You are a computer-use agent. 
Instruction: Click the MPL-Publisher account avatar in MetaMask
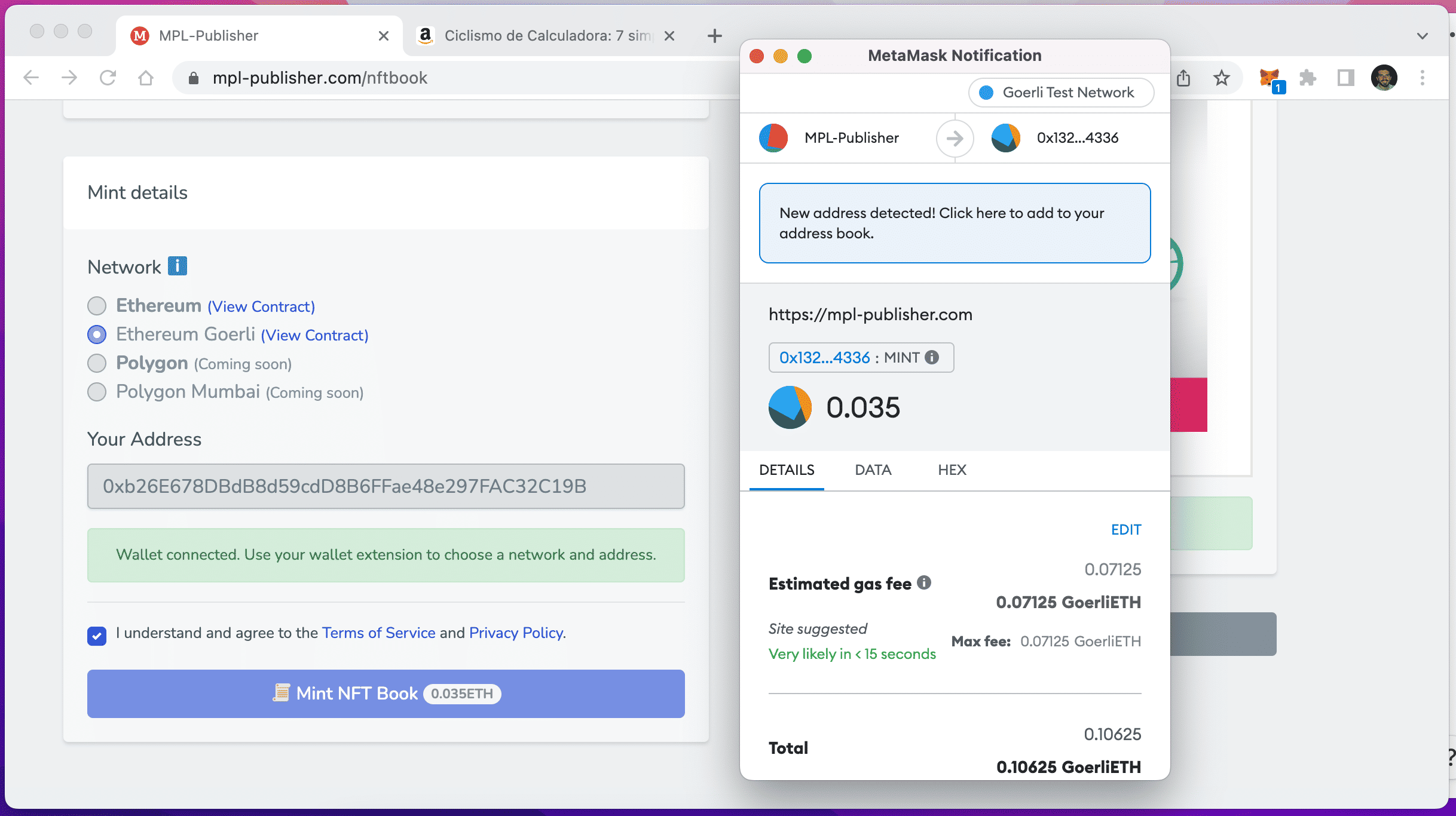[x=773, y=138]
